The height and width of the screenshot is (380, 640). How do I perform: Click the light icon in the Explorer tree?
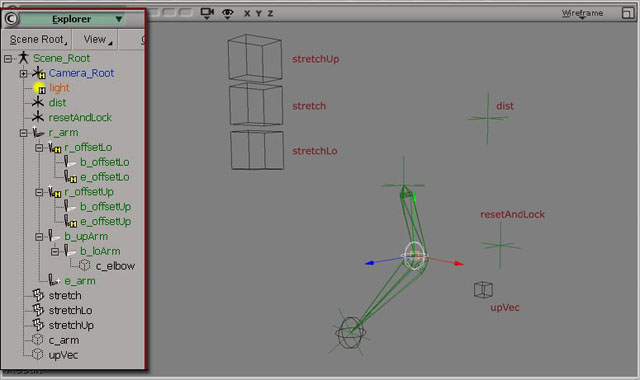click(x=40, y=88)
